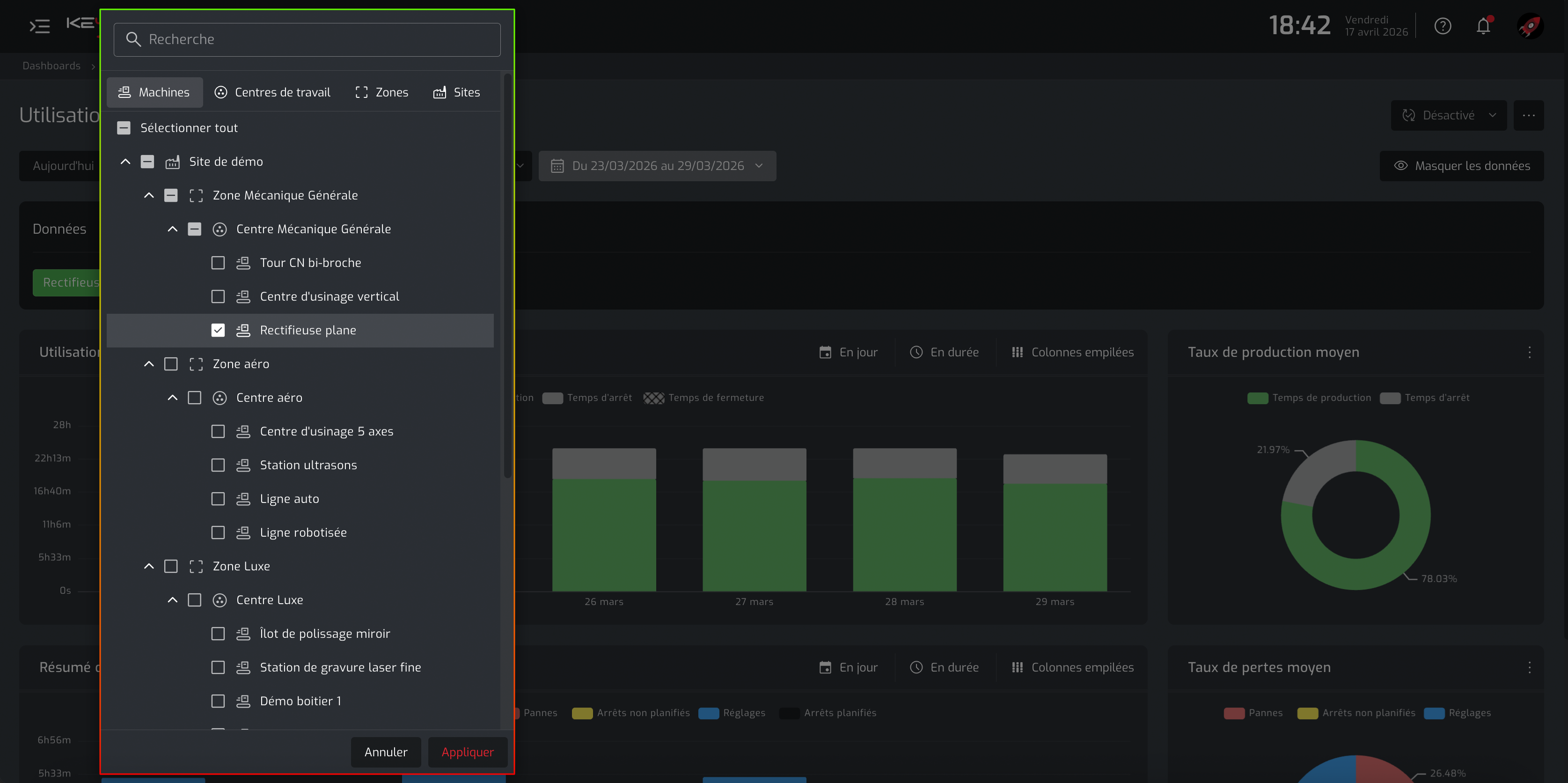Check Centre d'usinage 5 axes checkbox
This screenshot has height=783, width=1568.
tap(218, 432)
